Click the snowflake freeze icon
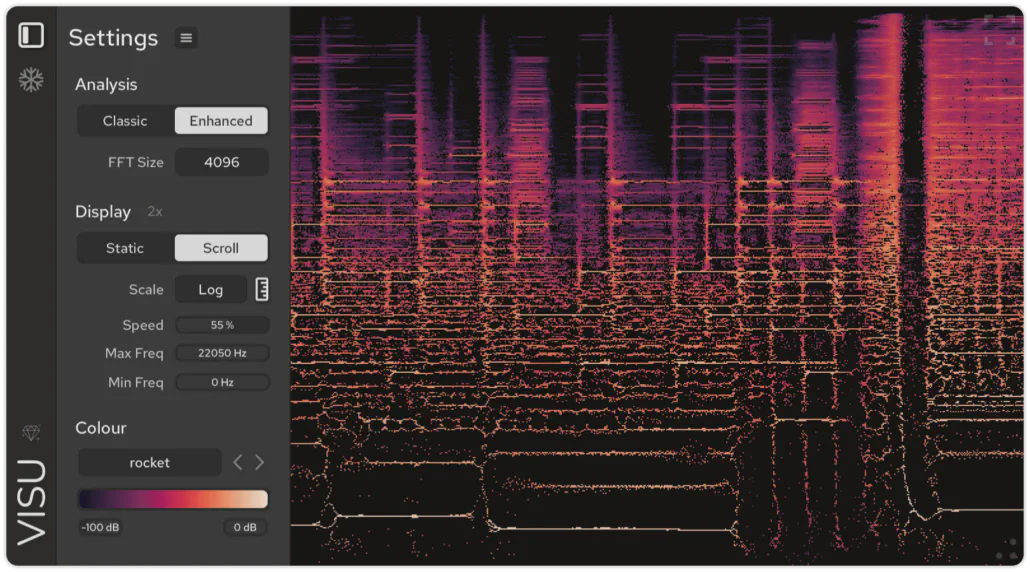Viewport: 1030px width, 572px height. coord(31,81)
